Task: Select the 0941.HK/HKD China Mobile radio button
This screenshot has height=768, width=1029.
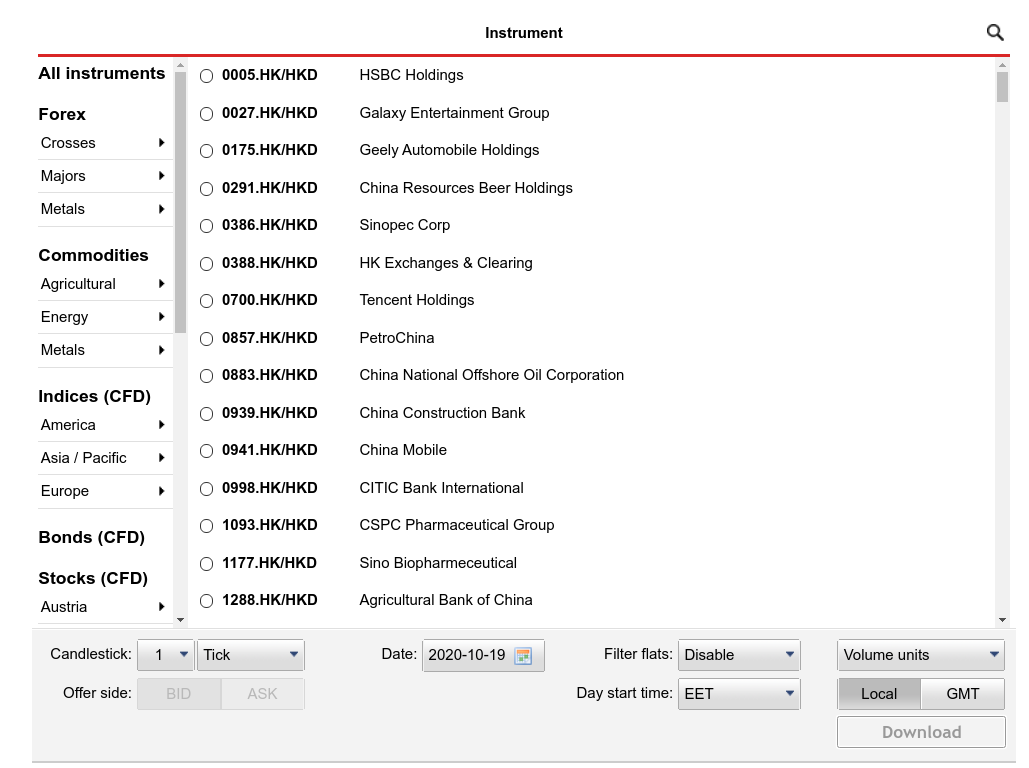Action: pos(207,451)
